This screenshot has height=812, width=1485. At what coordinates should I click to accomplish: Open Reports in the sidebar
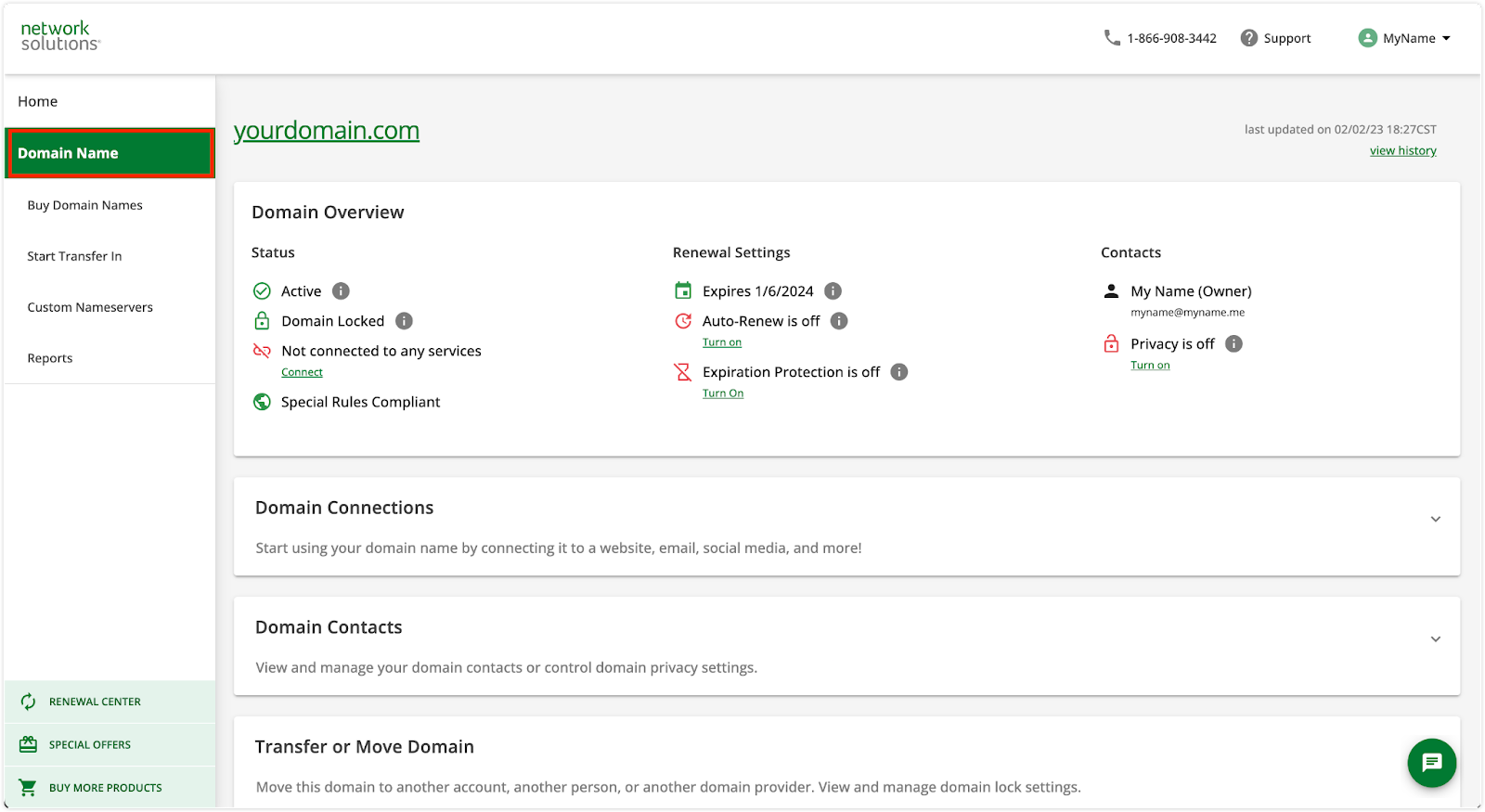[50, 358]
